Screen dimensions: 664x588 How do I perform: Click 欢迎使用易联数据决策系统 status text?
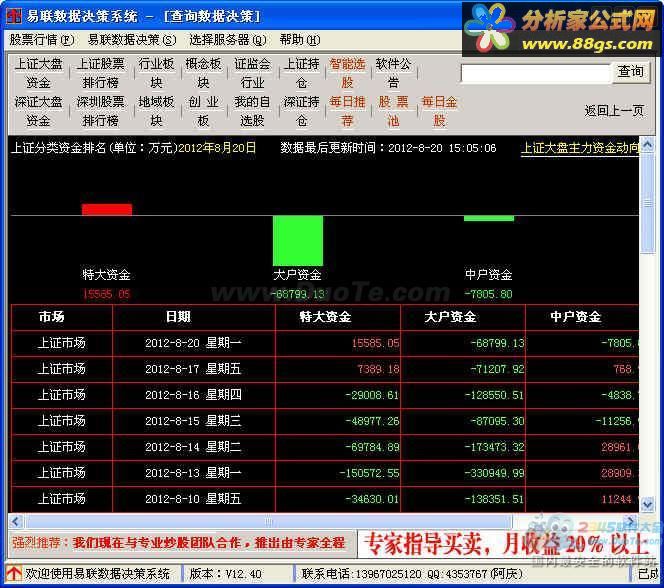pyautogui.click(x=97, y=574)
